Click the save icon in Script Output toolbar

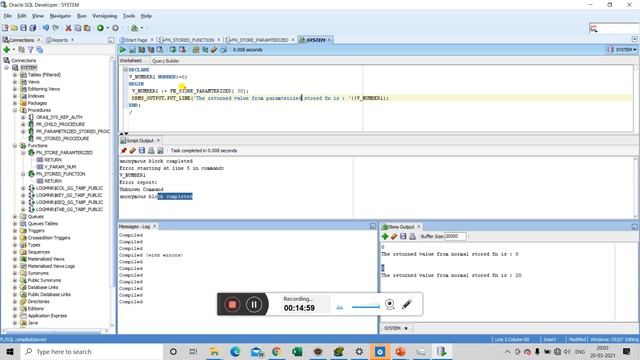click(x=142, y=151)
